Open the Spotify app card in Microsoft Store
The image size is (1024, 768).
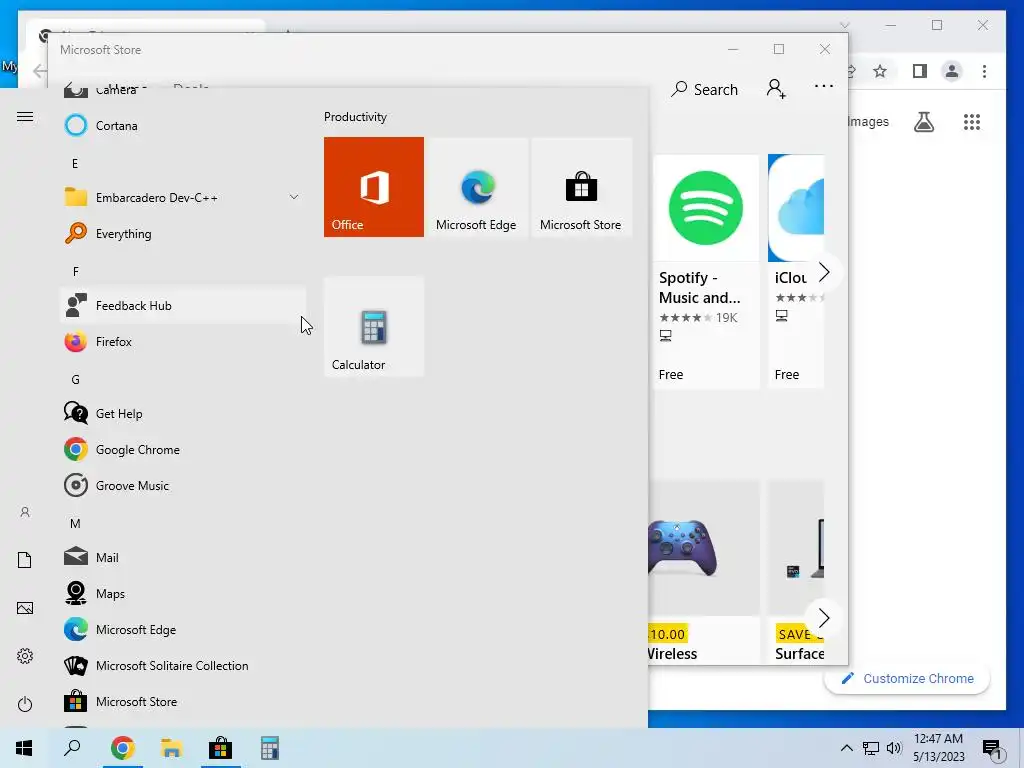tap(705, 272)
